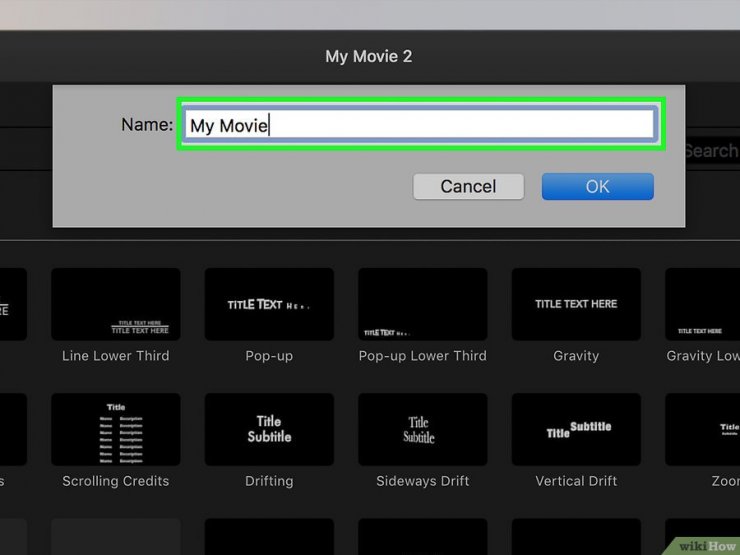Select the Scrolling Credits title thumbnail
The image size is (740, 555).
[x=116, y=429]
